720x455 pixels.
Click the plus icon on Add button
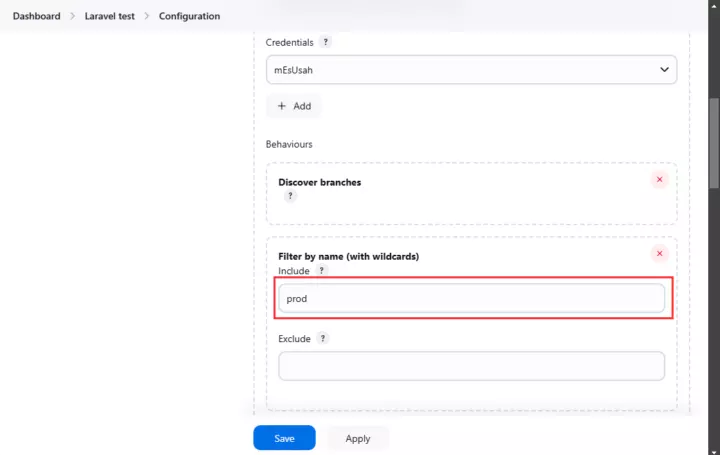point(281,106)
